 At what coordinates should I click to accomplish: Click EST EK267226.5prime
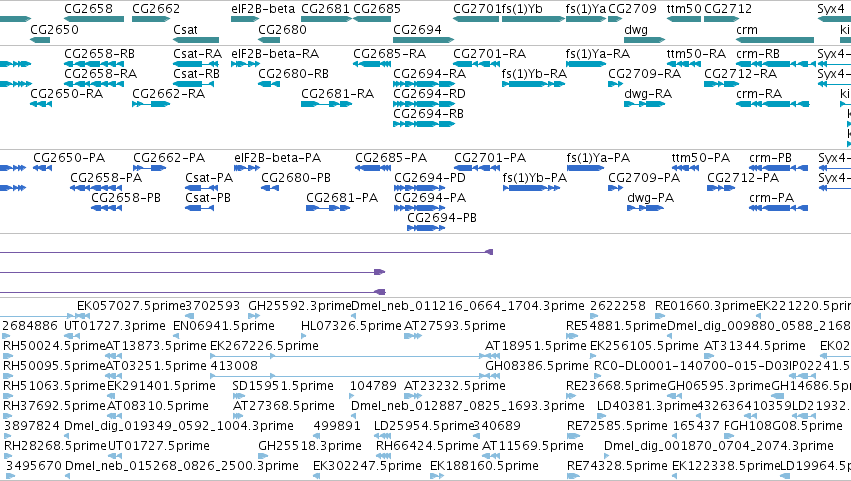pos(347,356)
